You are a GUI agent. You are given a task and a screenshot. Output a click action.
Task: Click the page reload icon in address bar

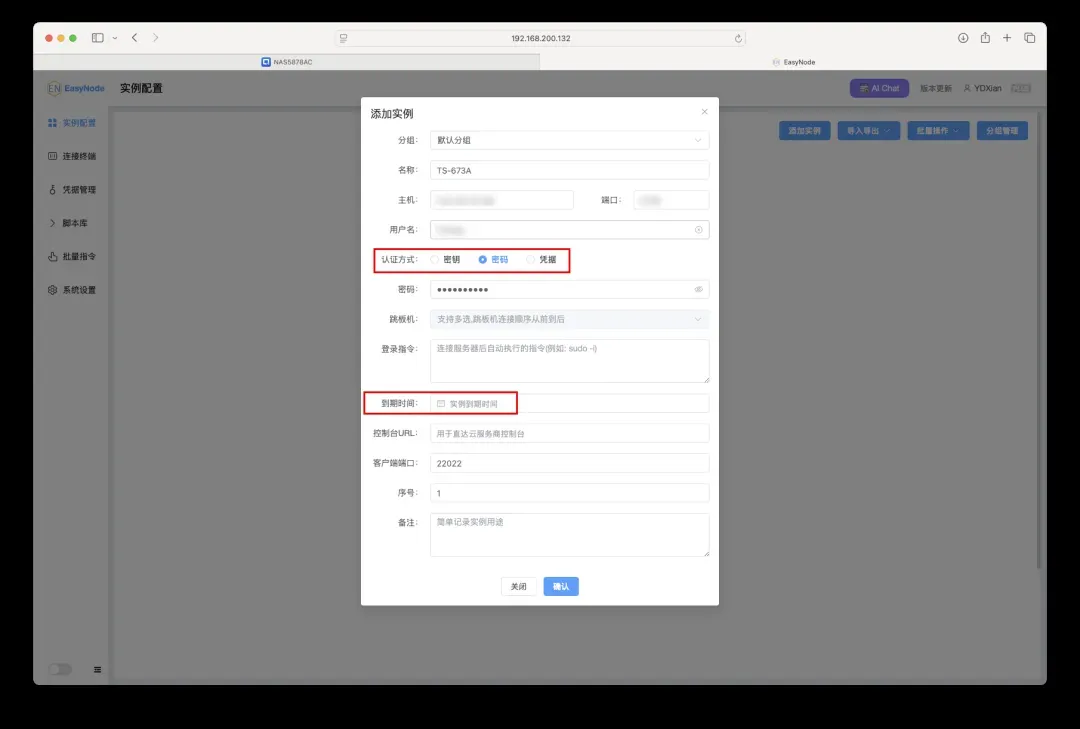[x=738, y=38]
